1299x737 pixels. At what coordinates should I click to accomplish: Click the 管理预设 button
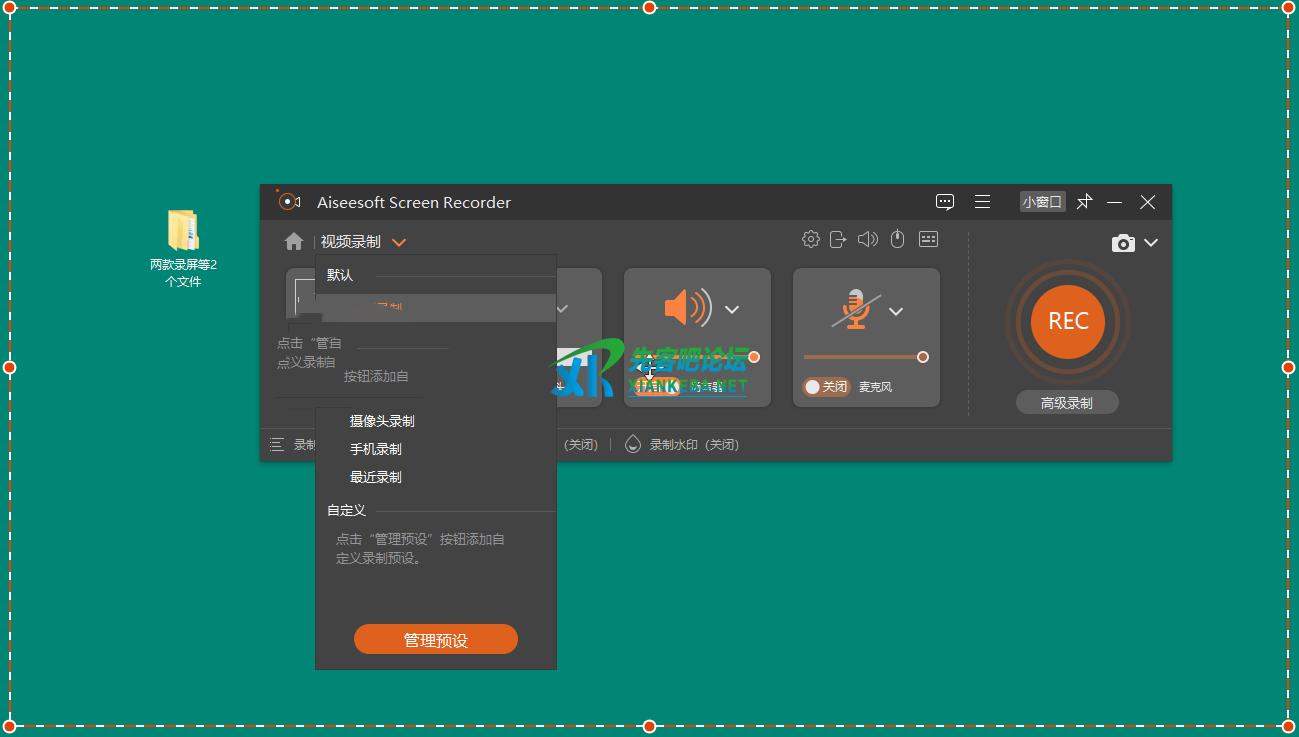436,640
